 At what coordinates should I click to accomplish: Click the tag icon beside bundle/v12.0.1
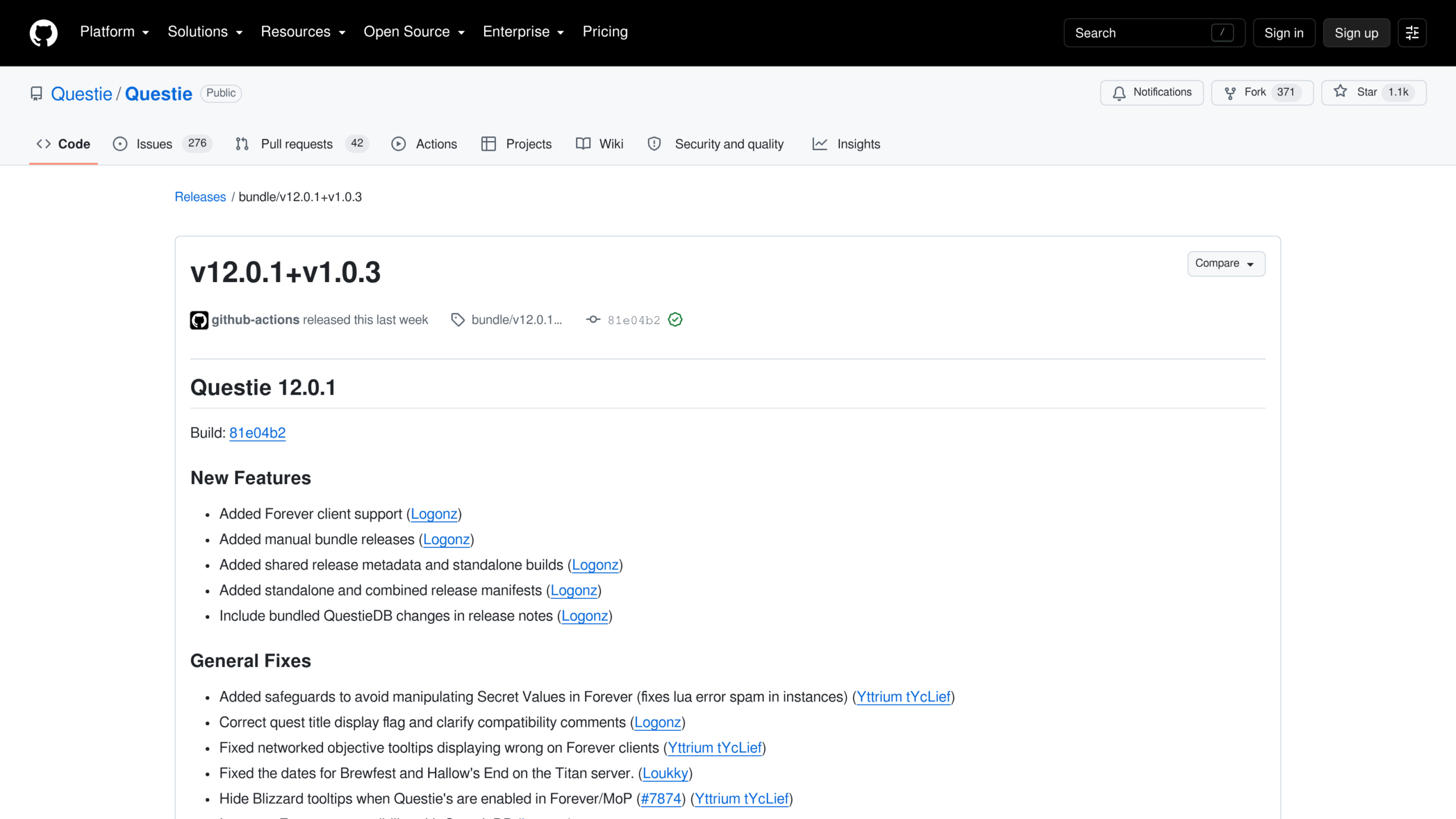[458, 320]
